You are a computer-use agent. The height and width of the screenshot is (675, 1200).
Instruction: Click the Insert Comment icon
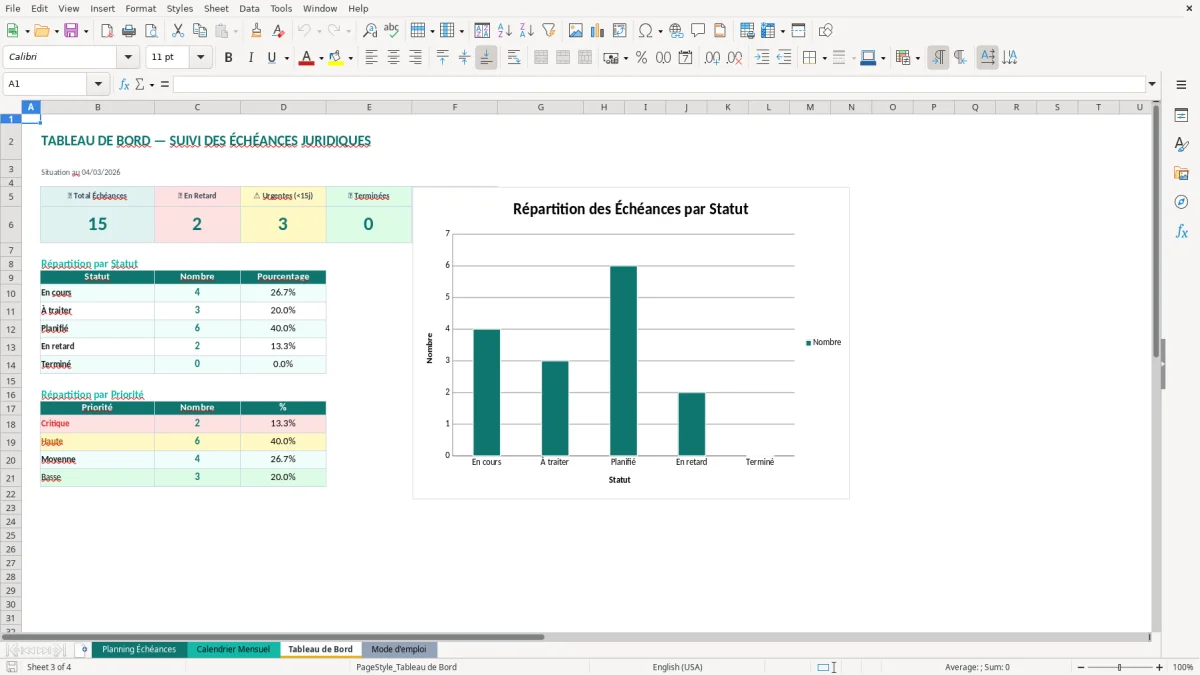point(698,31)
